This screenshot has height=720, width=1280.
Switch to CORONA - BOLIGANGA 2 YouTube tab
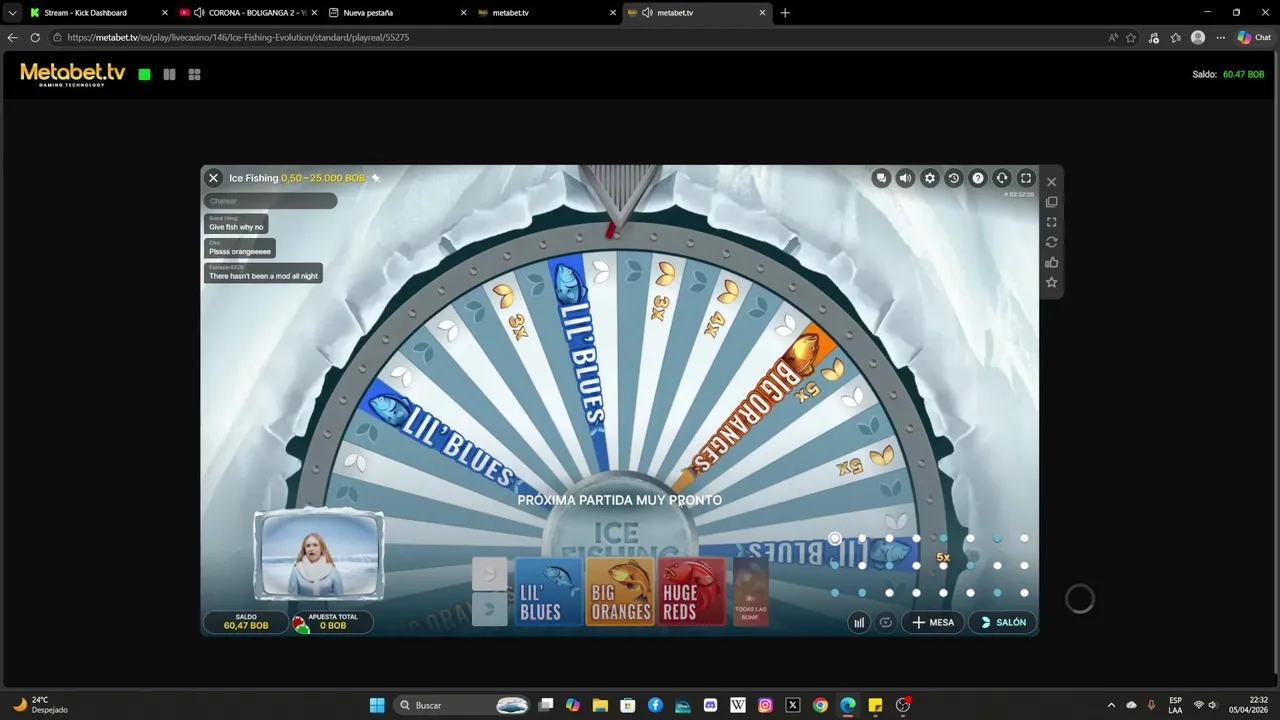pos(247,13)
